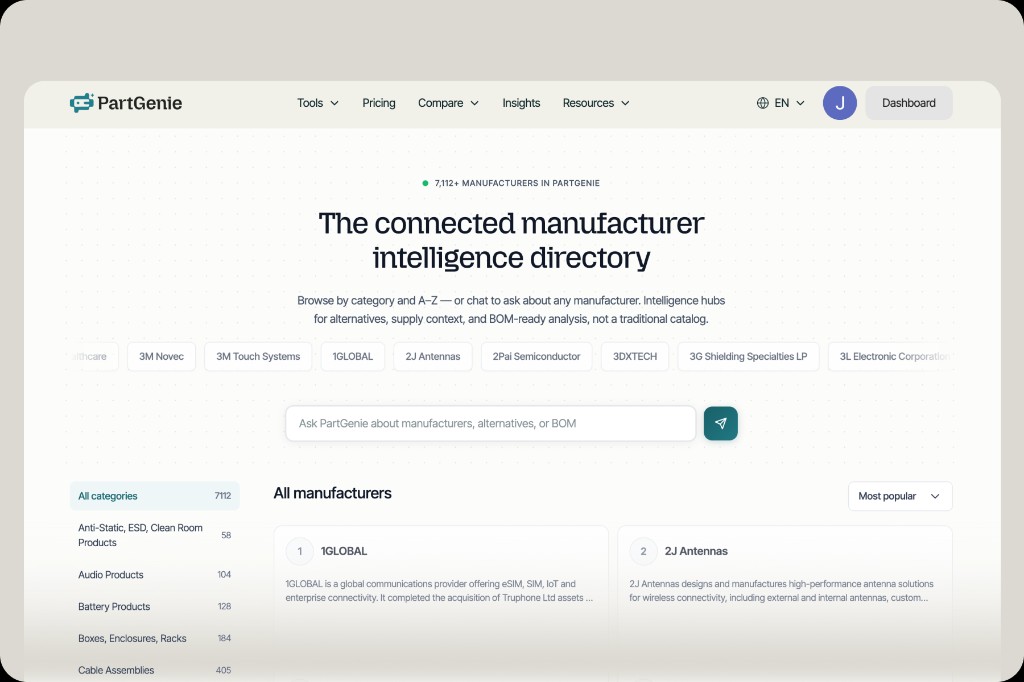
Task: Open the Most popular sort dropdown
Action: click(900, 496)
